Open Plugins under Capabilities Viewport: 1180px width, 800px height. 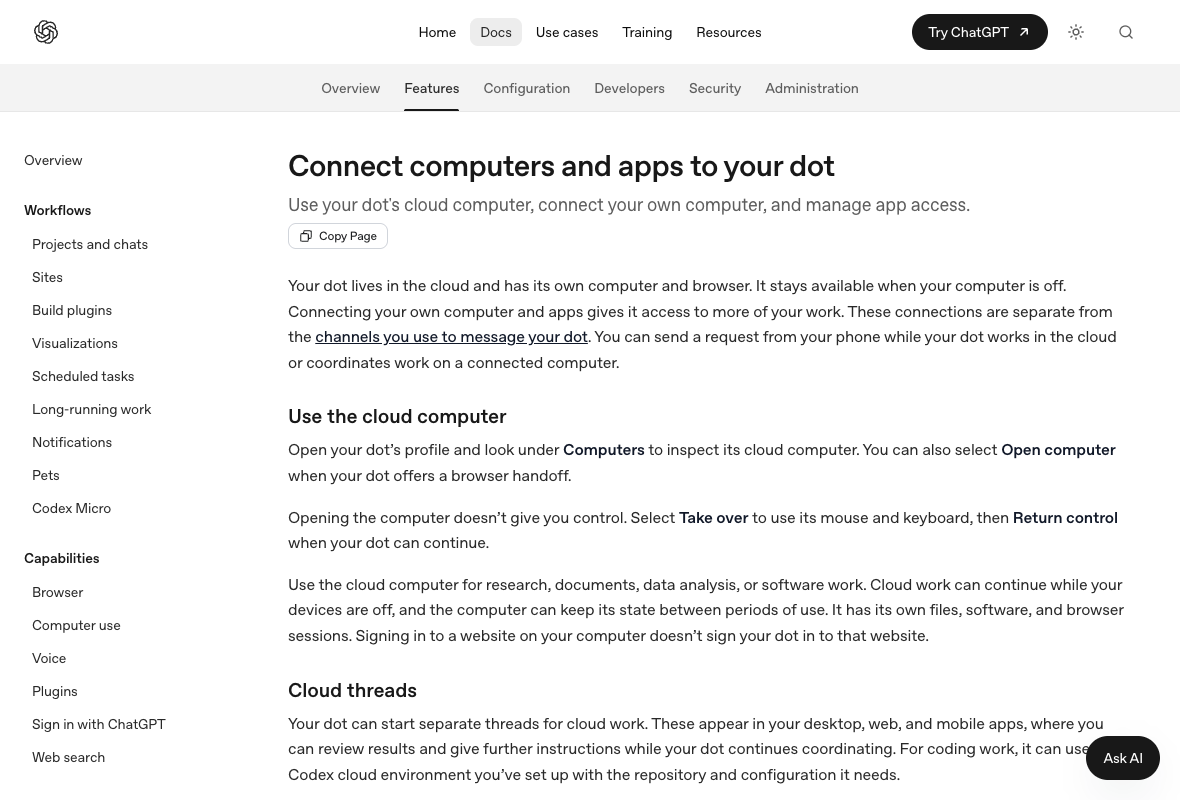54,692
